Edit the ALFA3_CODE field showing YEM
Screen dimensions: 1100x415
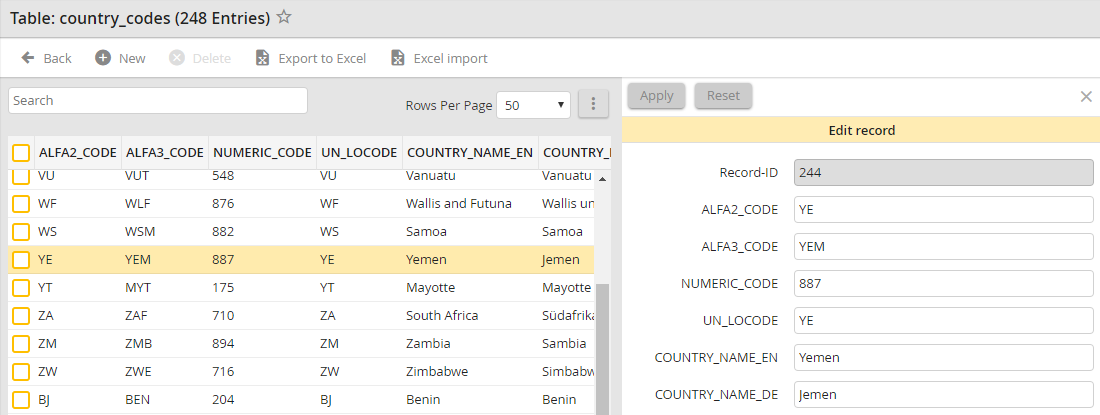coord(944,246)
